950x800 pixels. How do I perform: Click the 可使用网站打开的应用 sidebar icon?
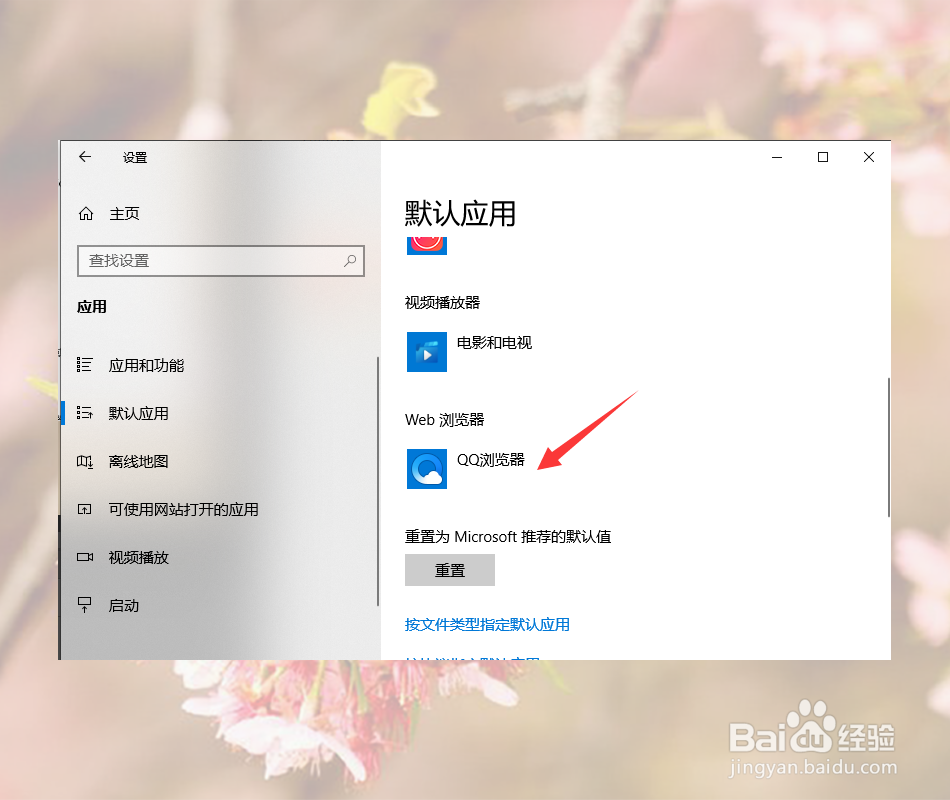[x=85, y=509]
